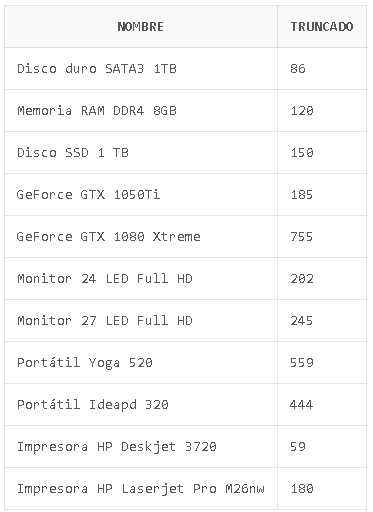Click the truncated value 86
Viewport: 373px width, 512px height.
point(298,69)
